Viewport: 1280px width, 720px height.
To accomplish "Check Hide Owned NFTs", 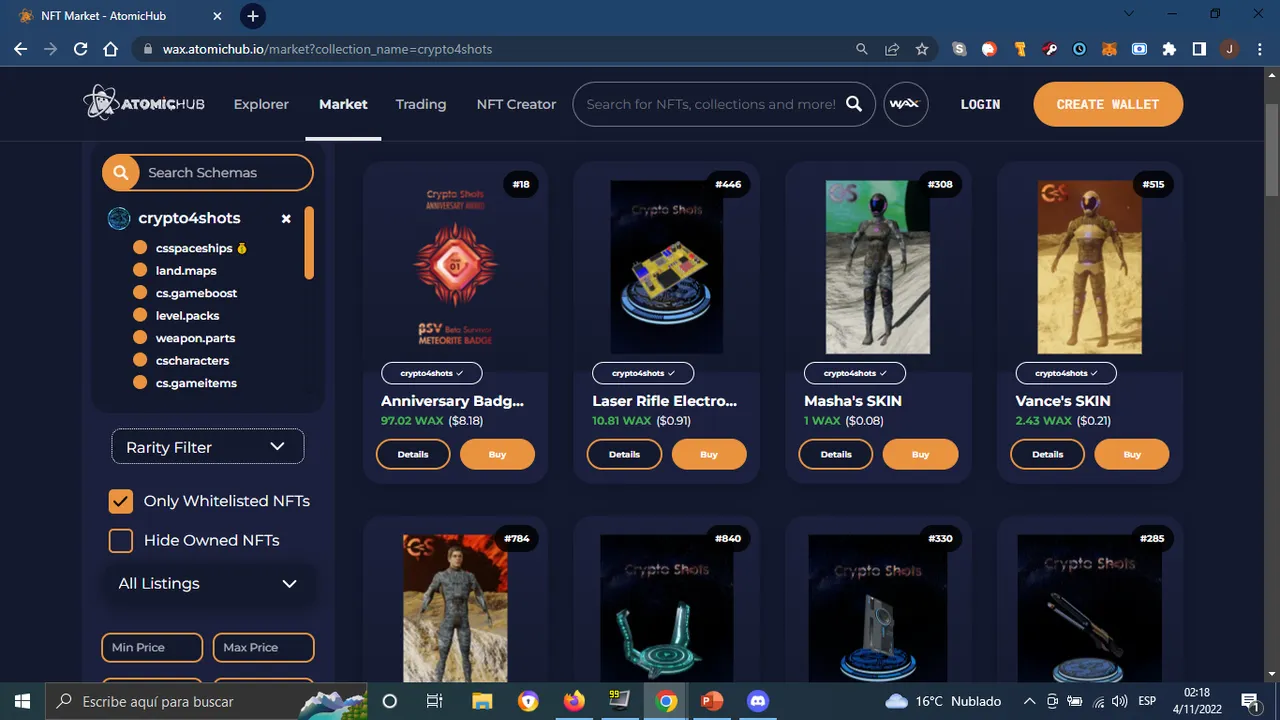I will coord(121,540).
